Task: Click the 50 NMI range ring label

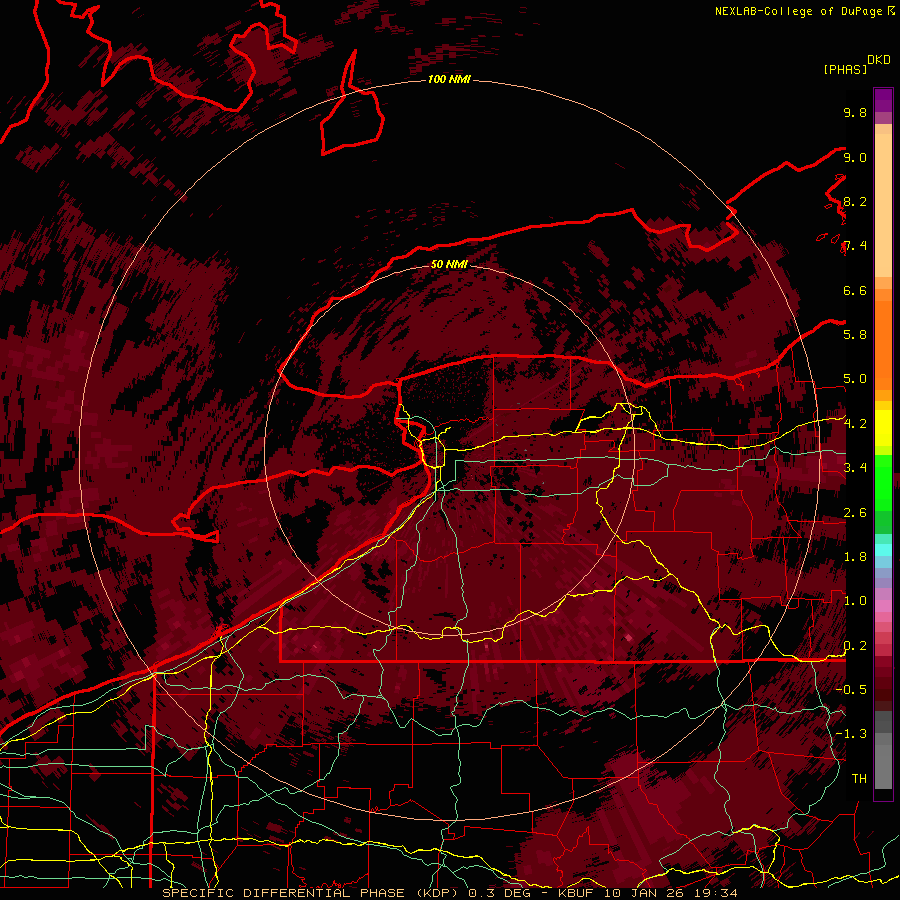Action: [x=449, y=264]
